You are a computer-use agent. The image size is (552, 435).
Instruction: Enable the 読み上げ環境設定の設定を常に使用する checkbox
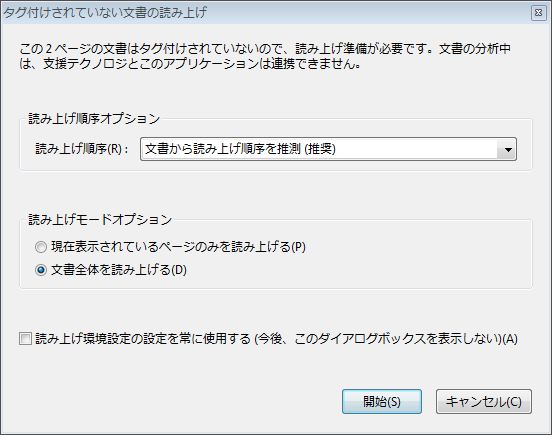(x=25, y=339)
